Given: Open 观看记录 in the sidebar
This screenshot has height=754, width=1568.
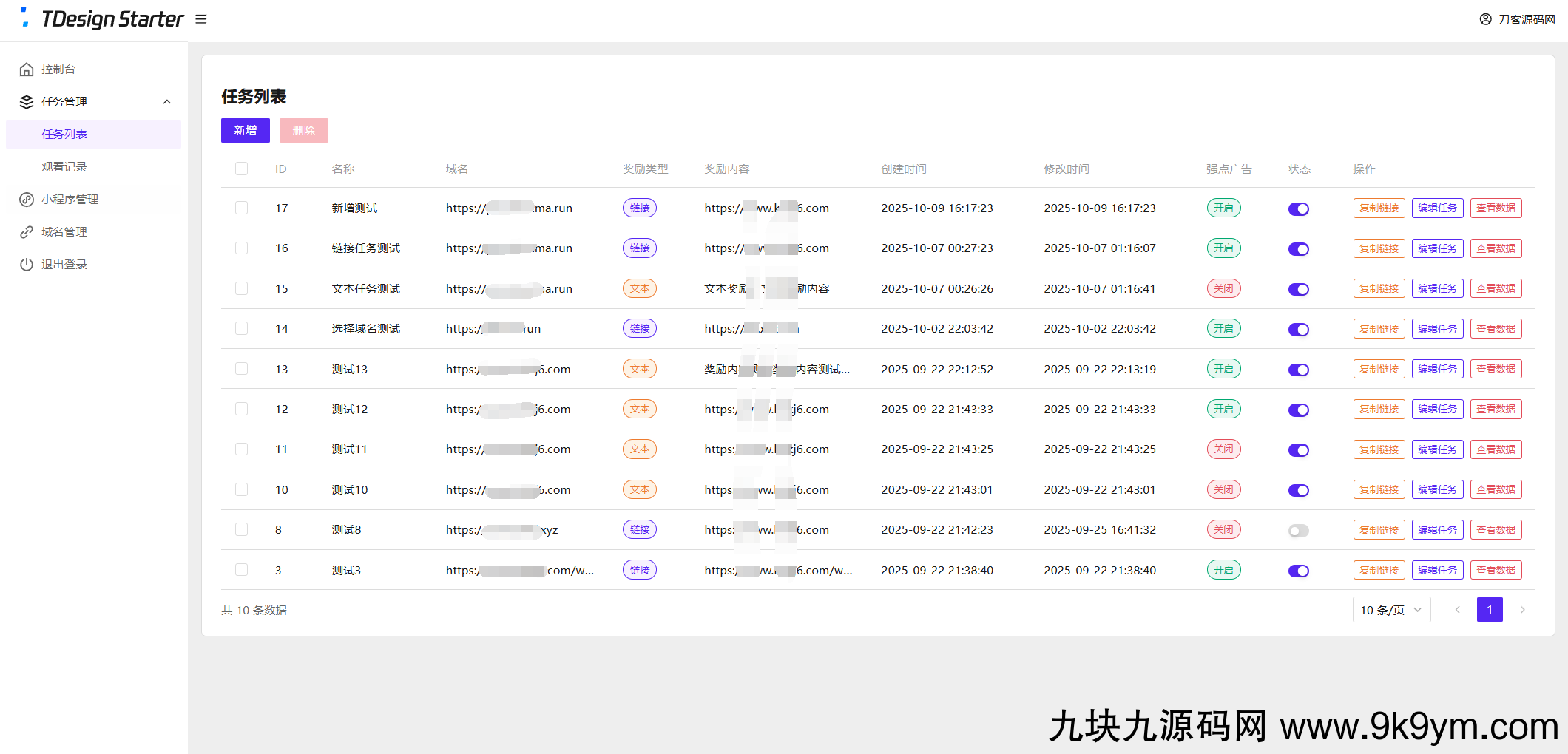Looking at the screenshot, I should [x=64, y=167].
